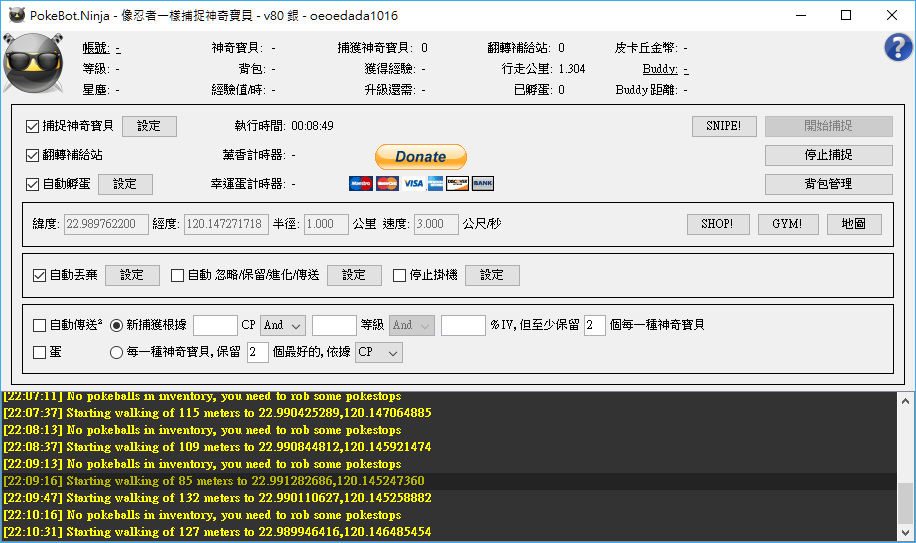Select 每一種神奇寶貝, 保留 radio button
This screenshot has width=916, height=543.
[116, 352]
